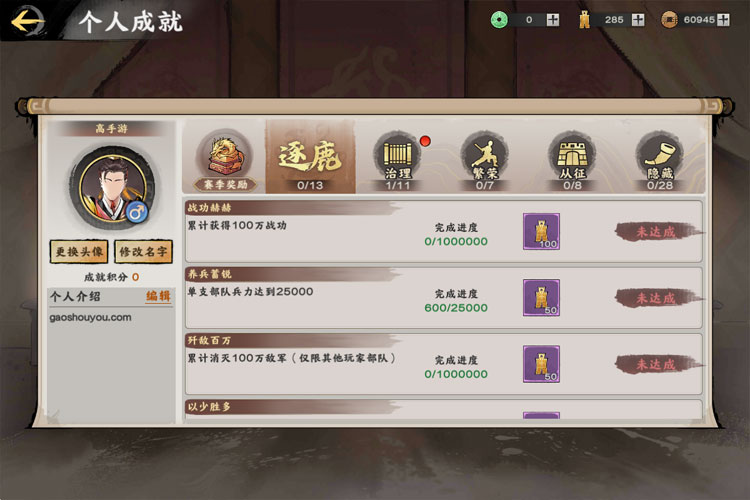Click the male gender badge on avatar
Viewport: 750px width, 500px height.
click(137, 212)
